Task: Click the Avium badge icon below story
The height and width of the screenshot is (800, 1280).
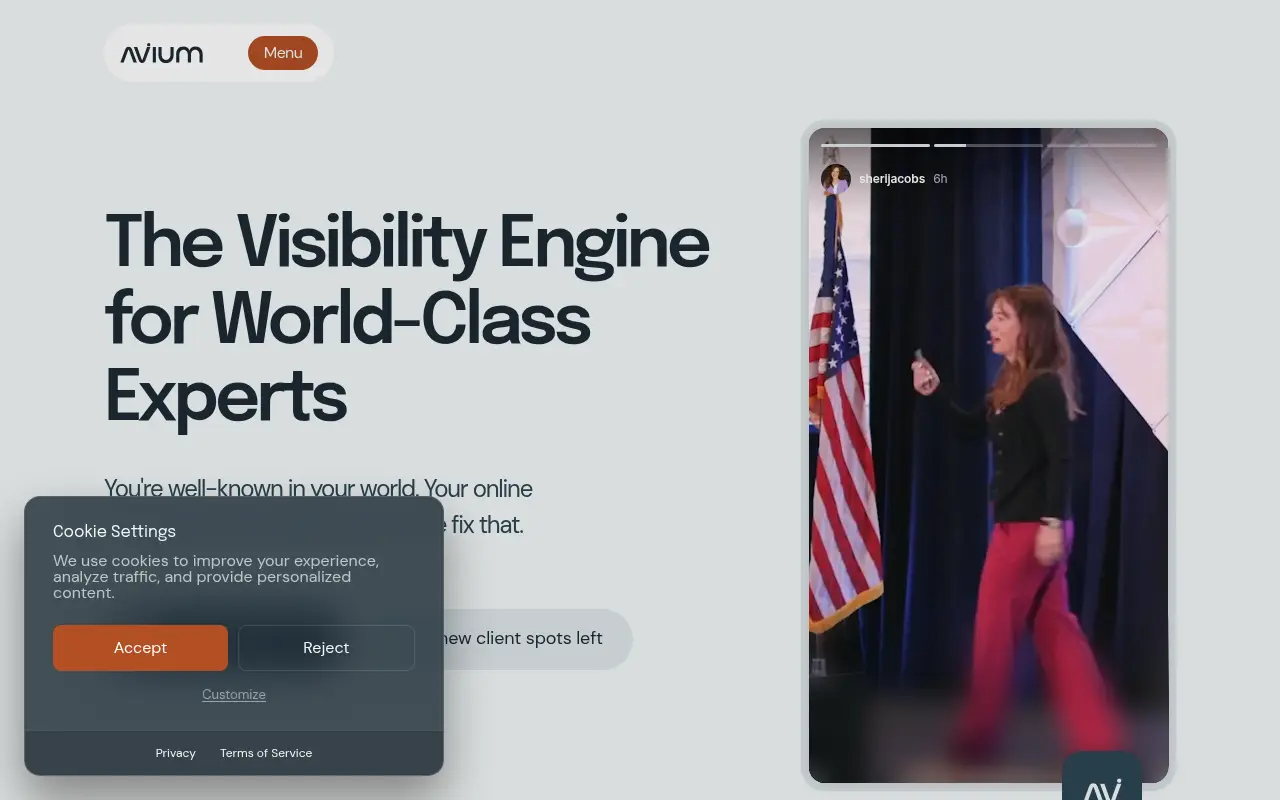Action: (x=1102, y=777)
